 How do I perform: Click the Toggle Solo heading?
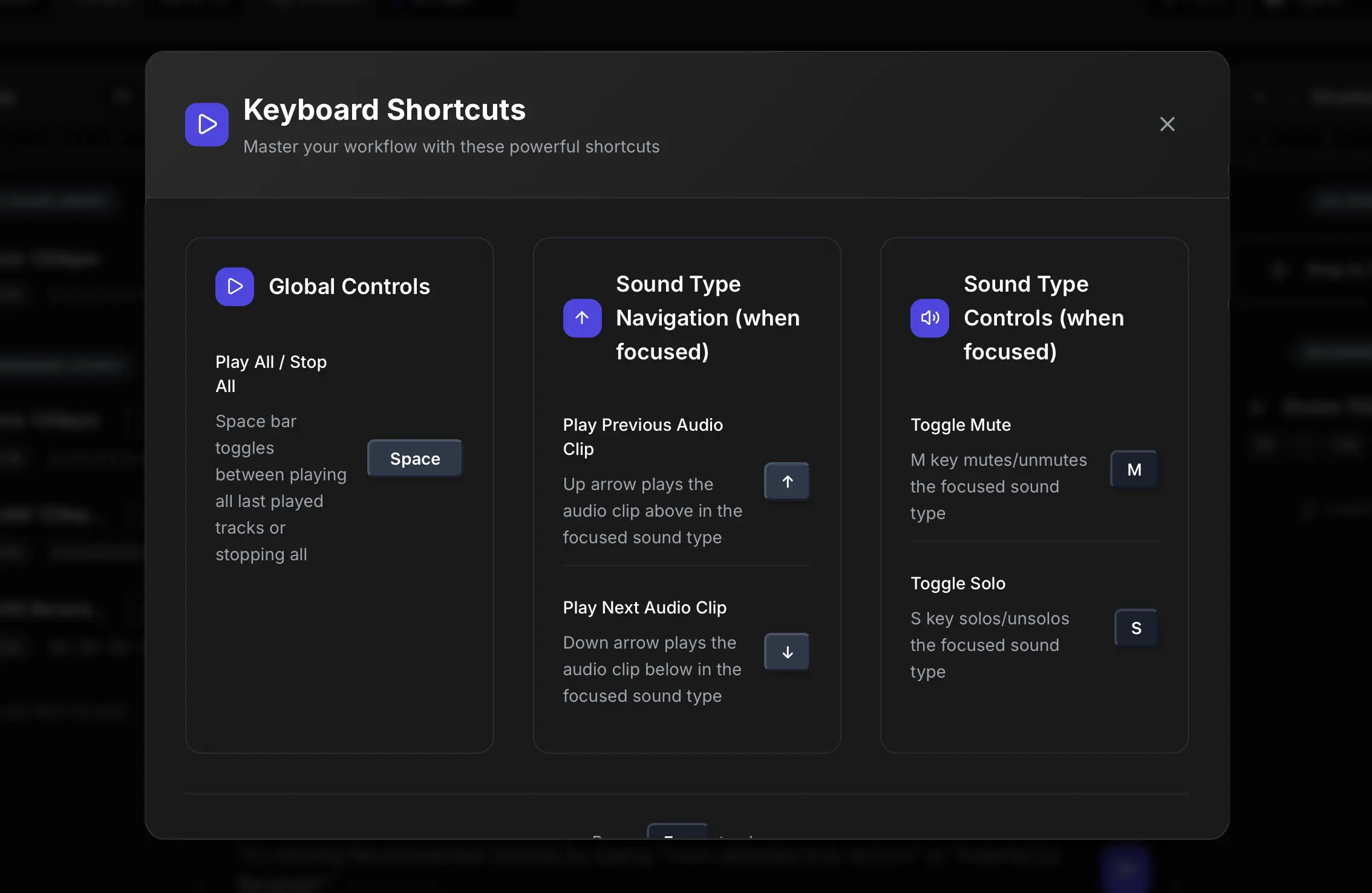958,583
